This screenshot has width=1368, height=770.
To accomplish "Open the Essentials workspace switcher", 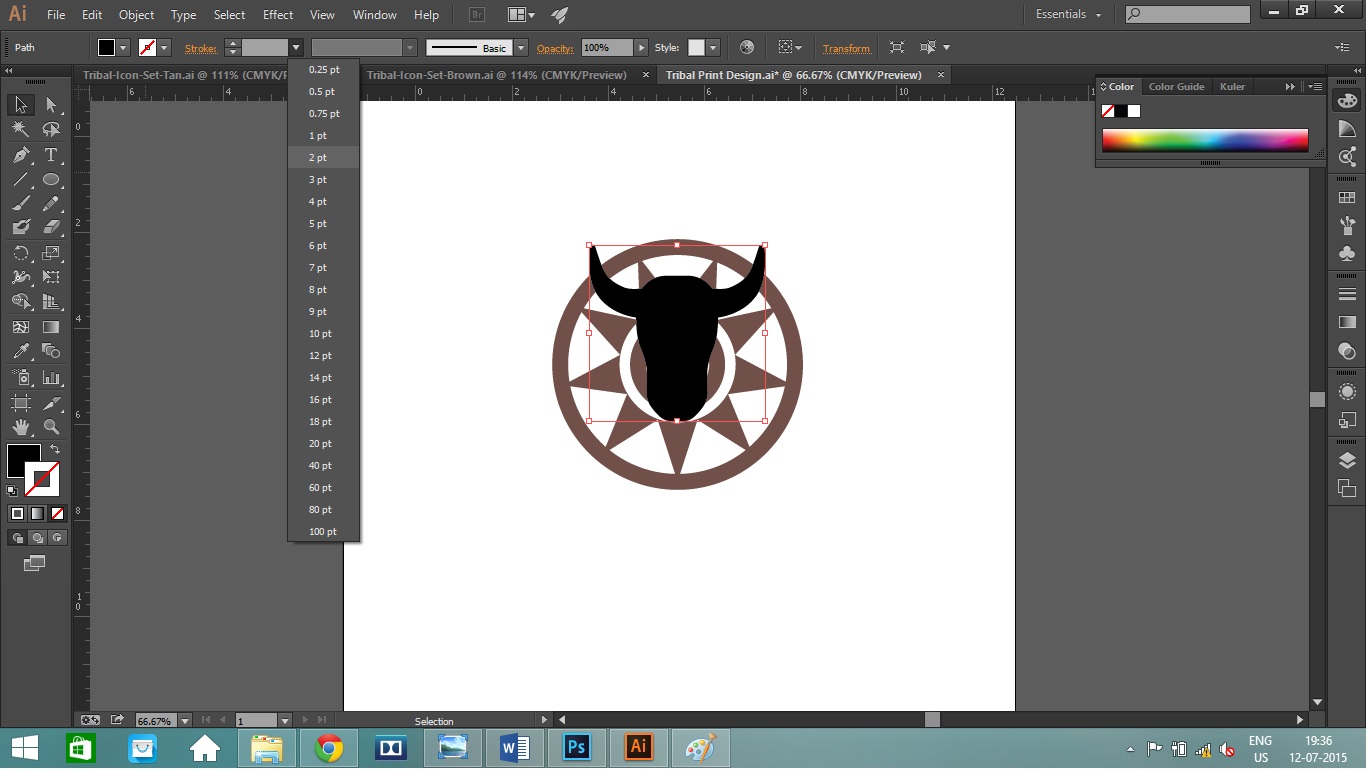I will tap(1068, 15).
